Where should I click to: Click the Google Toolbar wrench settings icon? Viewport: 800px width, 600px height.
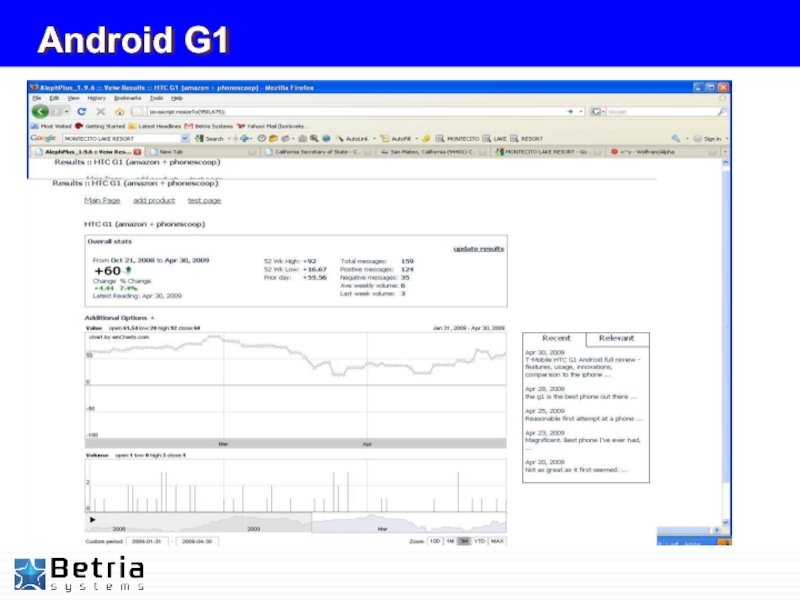(676, 138)
